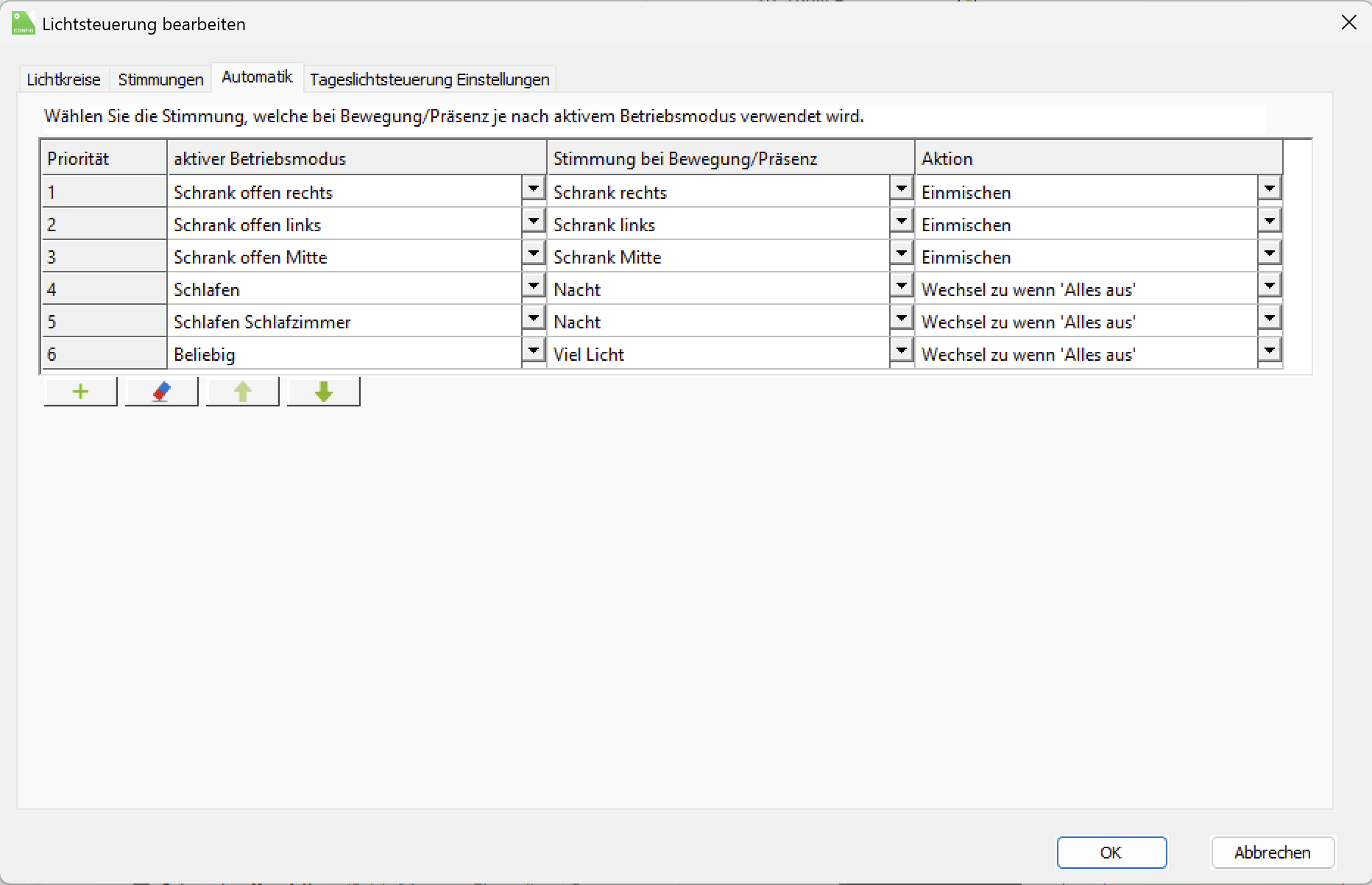Open Betriebsmodus dropdown for 'Schrank offen rechts'
1372x885 pixels.
pos(533,188)
